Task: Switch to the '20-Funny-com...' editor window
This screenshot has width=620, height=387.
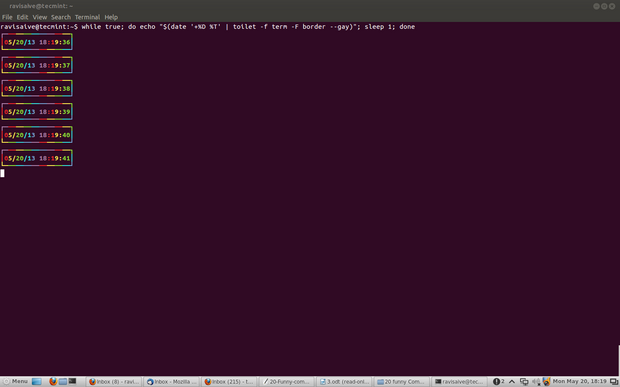Action: (287, 382)
